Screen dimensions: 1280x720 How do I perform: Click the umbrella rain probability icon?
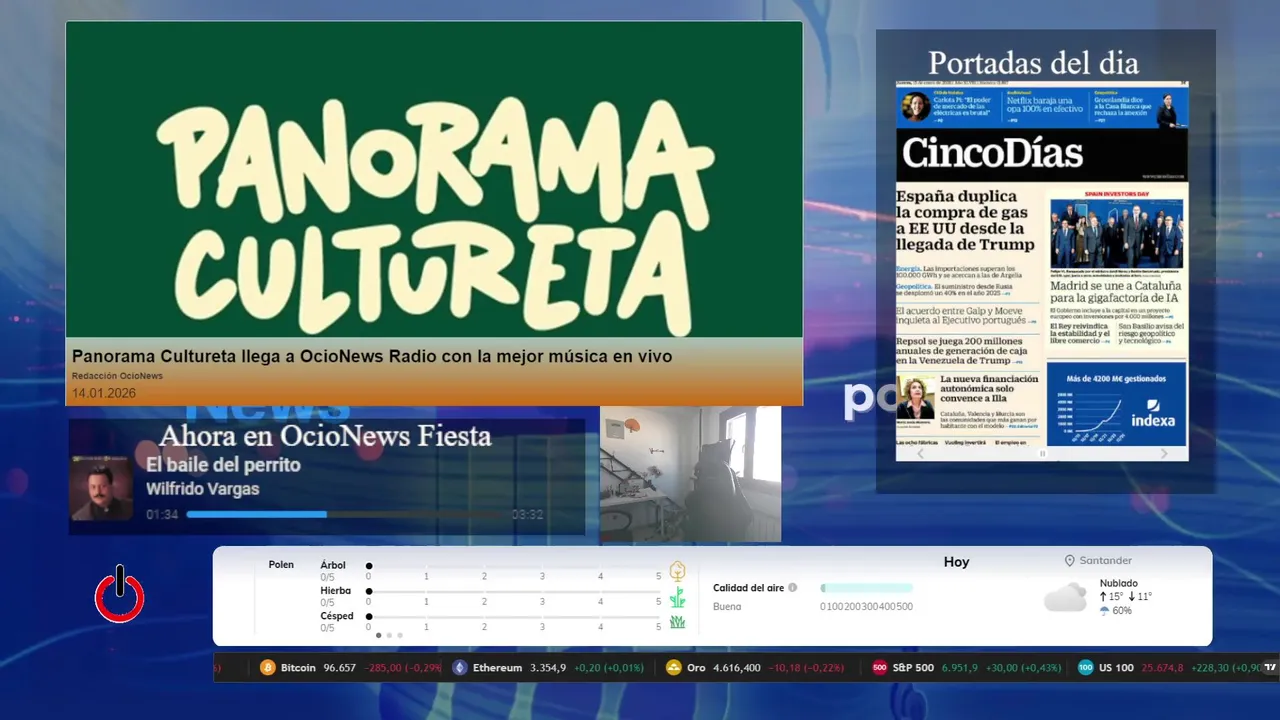(x=1104, y=611)
